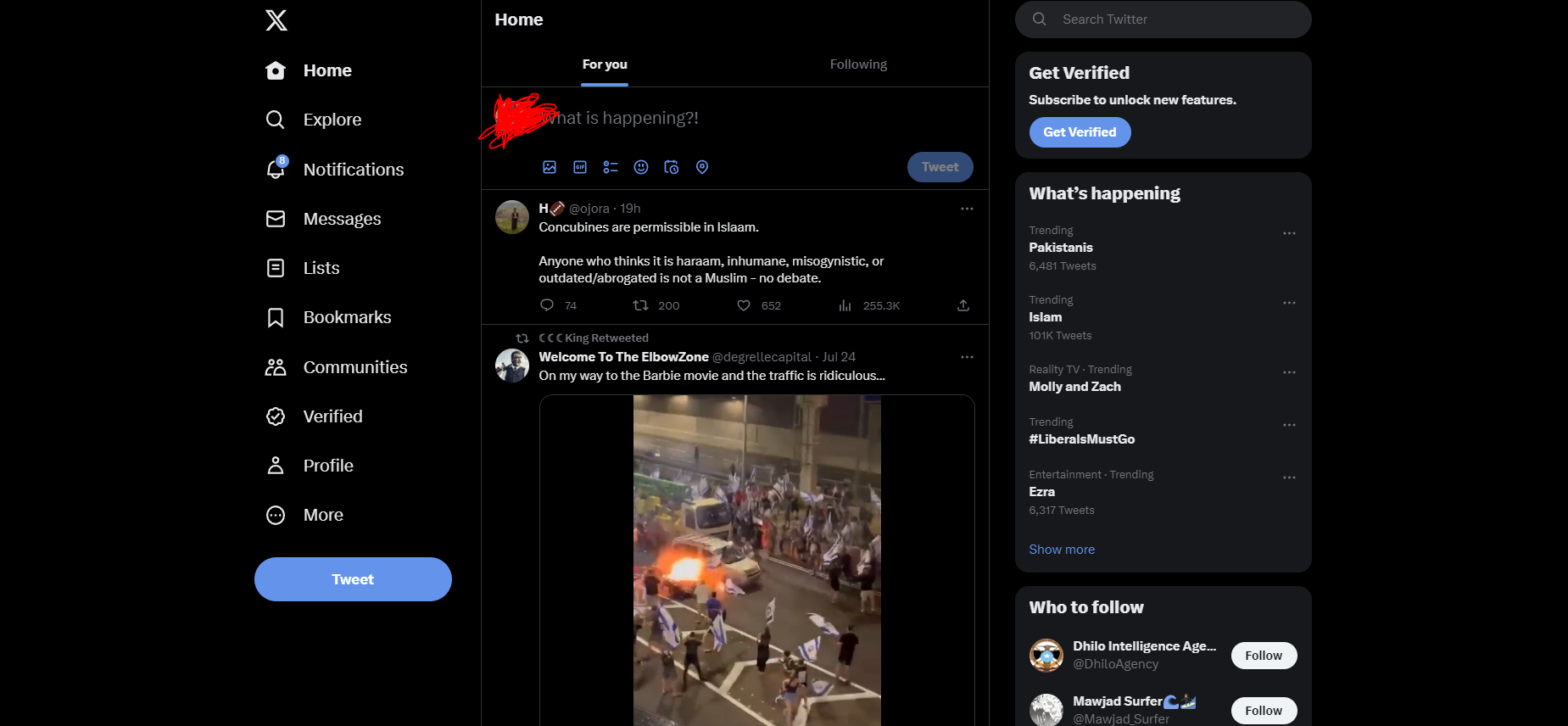
Task: Open the more options for @ojora tweet
Action: pyautogui.click(x=967, y=209)
